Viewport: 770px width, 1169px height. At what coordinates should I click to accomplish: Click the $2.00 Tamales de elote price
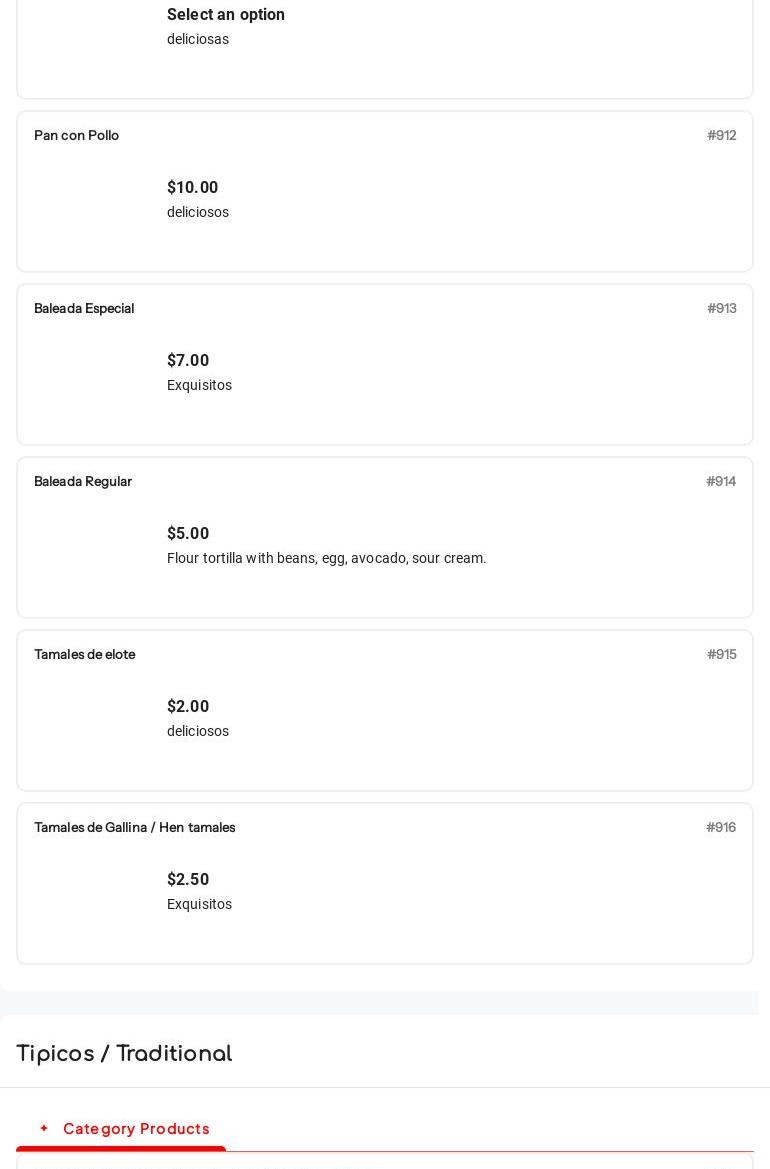click(x=188, y=707)
